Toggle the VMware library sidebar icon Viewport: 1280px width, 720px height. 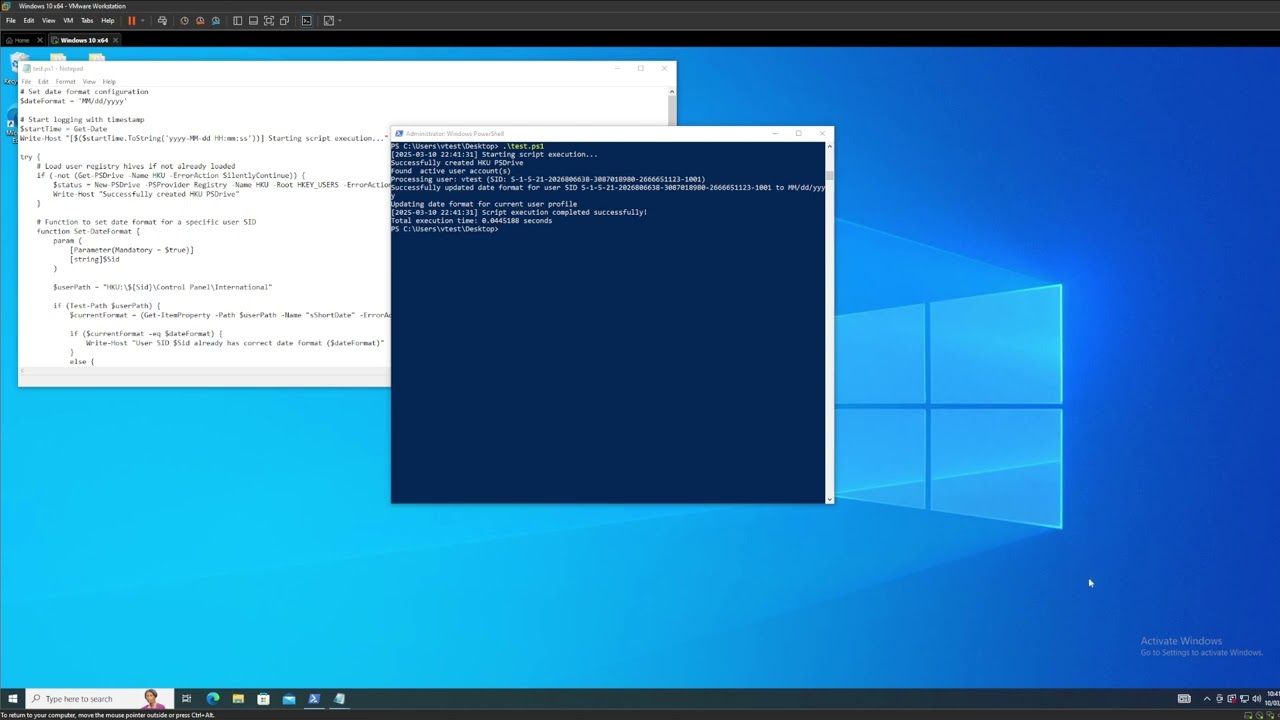(x=237, y=20)
